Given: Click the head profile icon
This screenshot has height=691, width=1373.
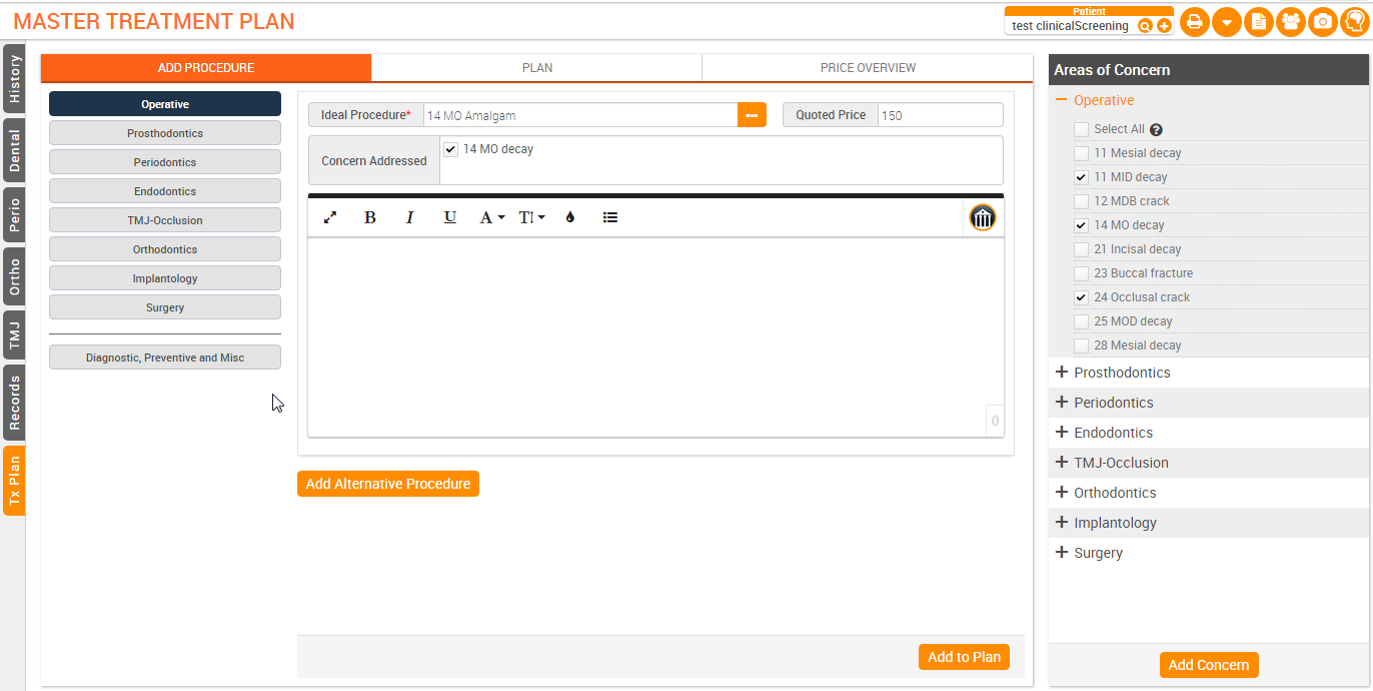Looking at the screenshot, I should point(1354,22).
